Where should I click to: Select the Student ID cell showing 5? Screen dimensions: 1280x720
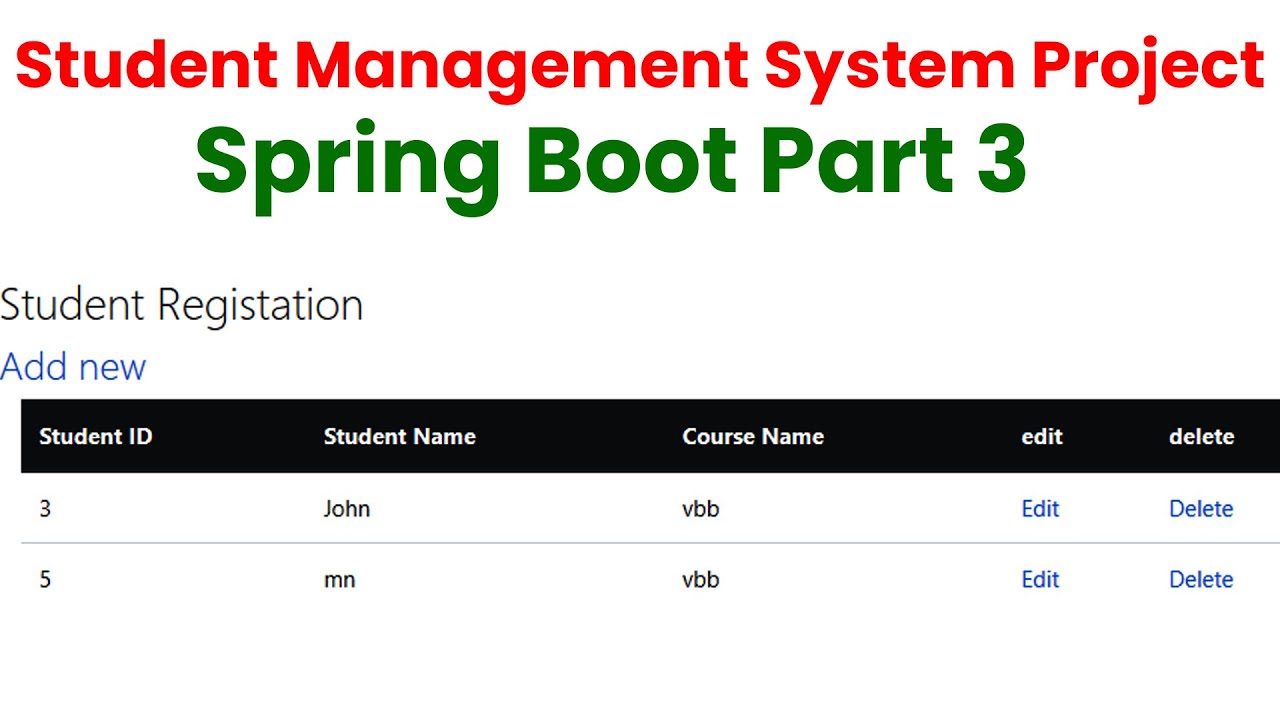click(x=45, y=580)
